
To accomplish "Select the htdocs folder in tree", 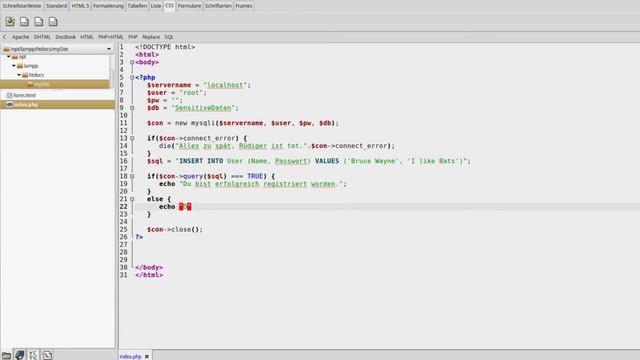I will pos(36,75).
